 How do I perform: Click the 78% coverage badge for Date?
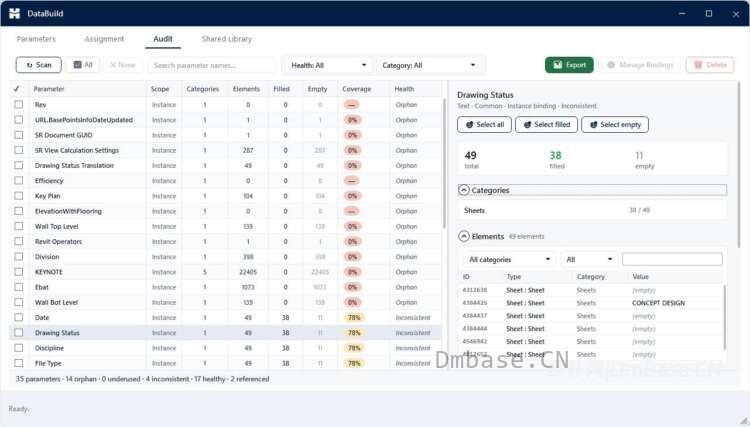click(x=354, y=318)
